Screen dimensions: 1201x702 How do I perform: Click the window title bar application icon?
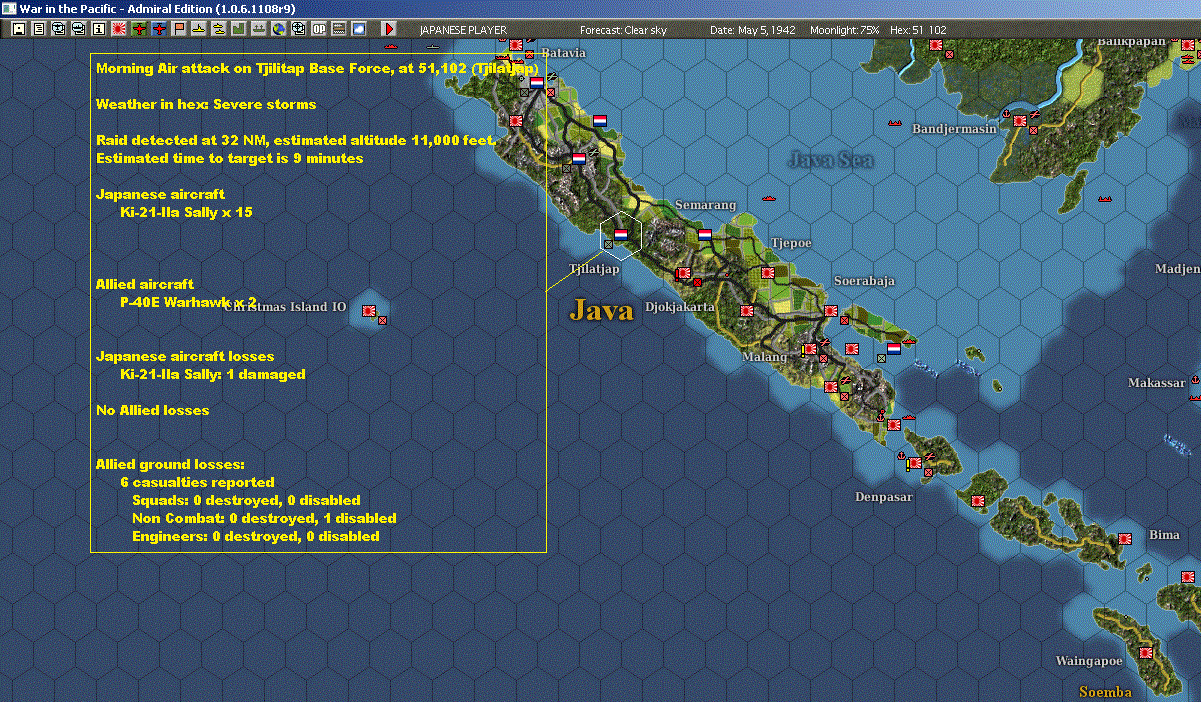(10, 8)
